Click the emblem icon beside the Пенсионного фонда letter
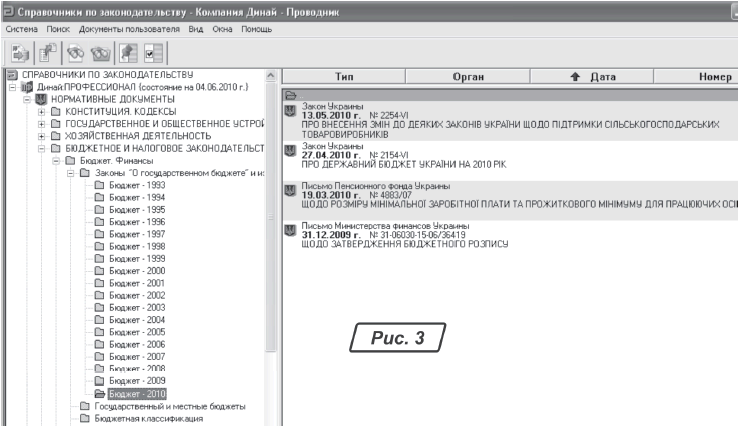 coord(290,191)
